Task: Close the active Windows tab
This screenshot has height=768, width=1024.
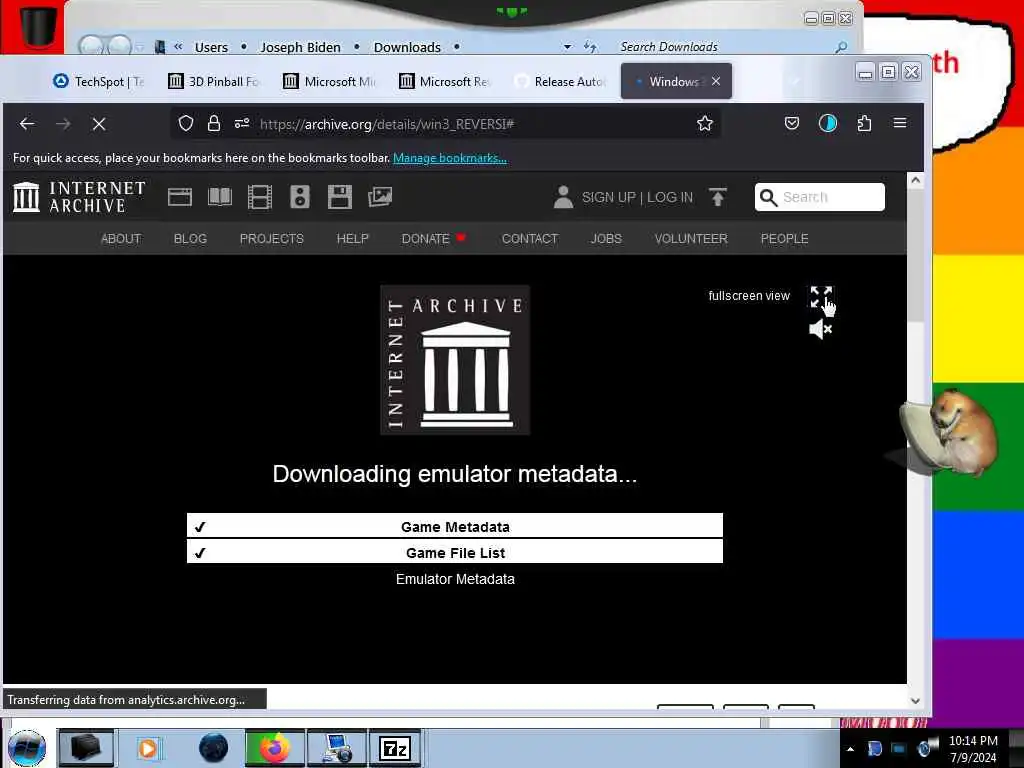Action: coord(716,82)
